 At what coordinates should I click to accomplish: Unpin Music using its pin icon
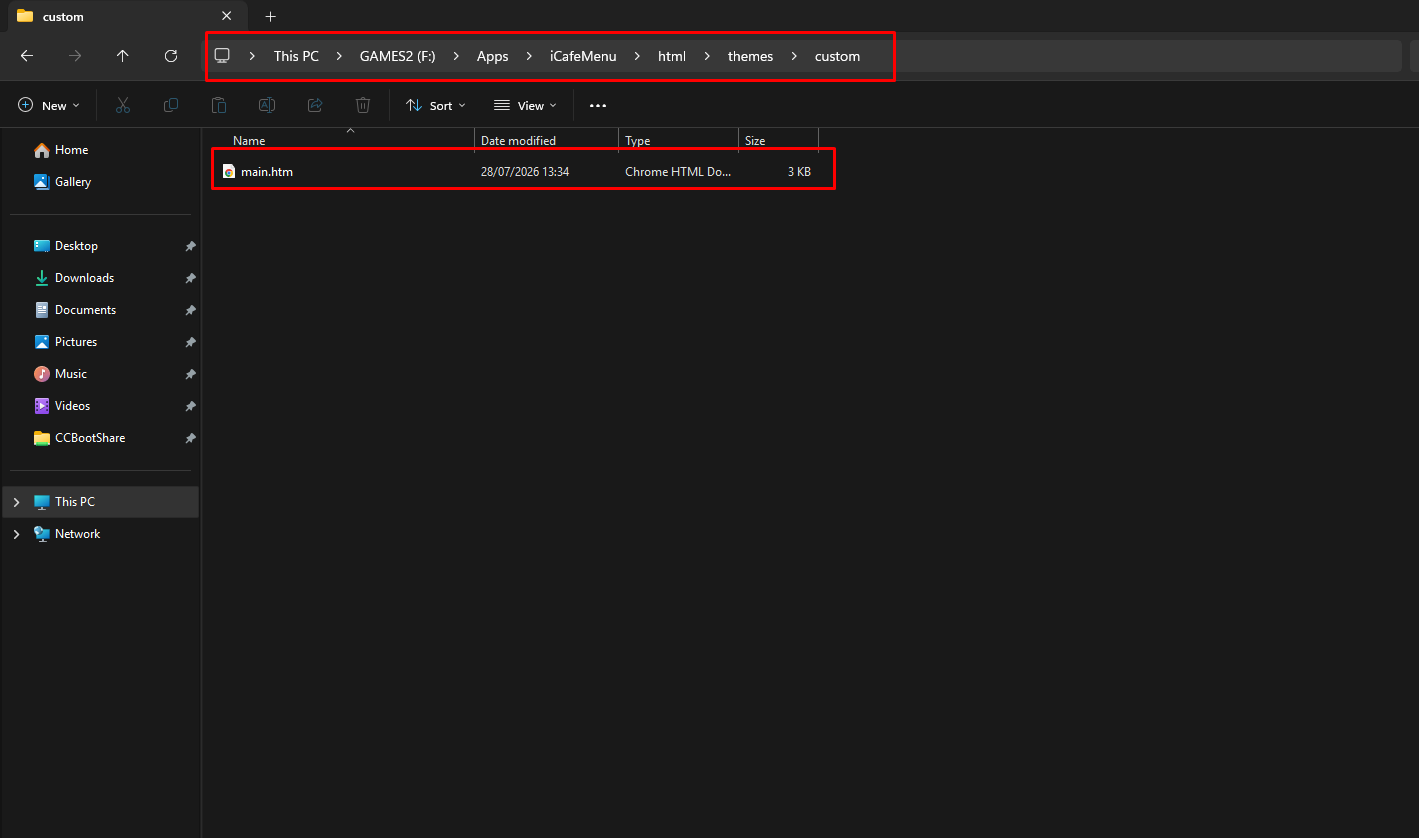[190, 374]
